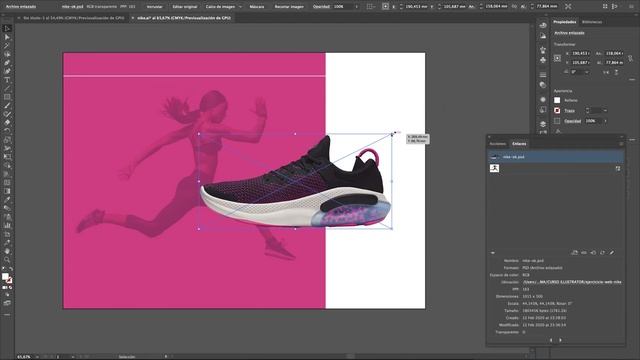The height and width of the screenshot is (360, 640).
Task: Select the Eraser tool
Action: [x=7, y=122]
